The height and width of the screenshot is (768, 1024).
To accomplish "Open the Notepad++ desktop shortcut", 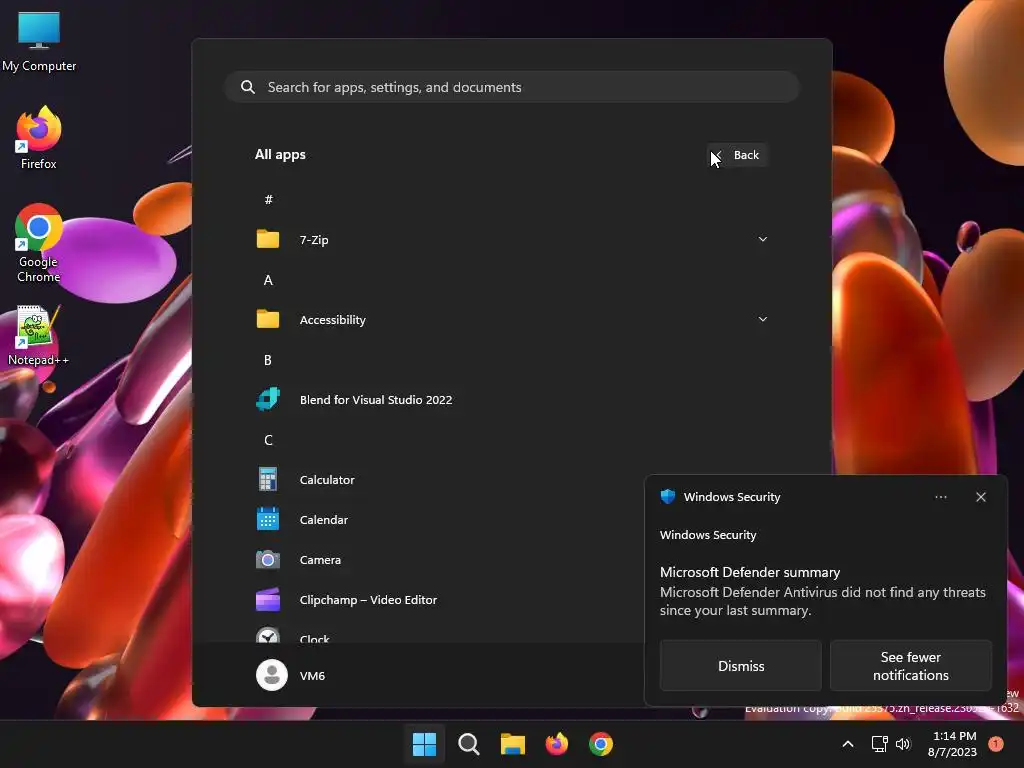I will 39,336.
